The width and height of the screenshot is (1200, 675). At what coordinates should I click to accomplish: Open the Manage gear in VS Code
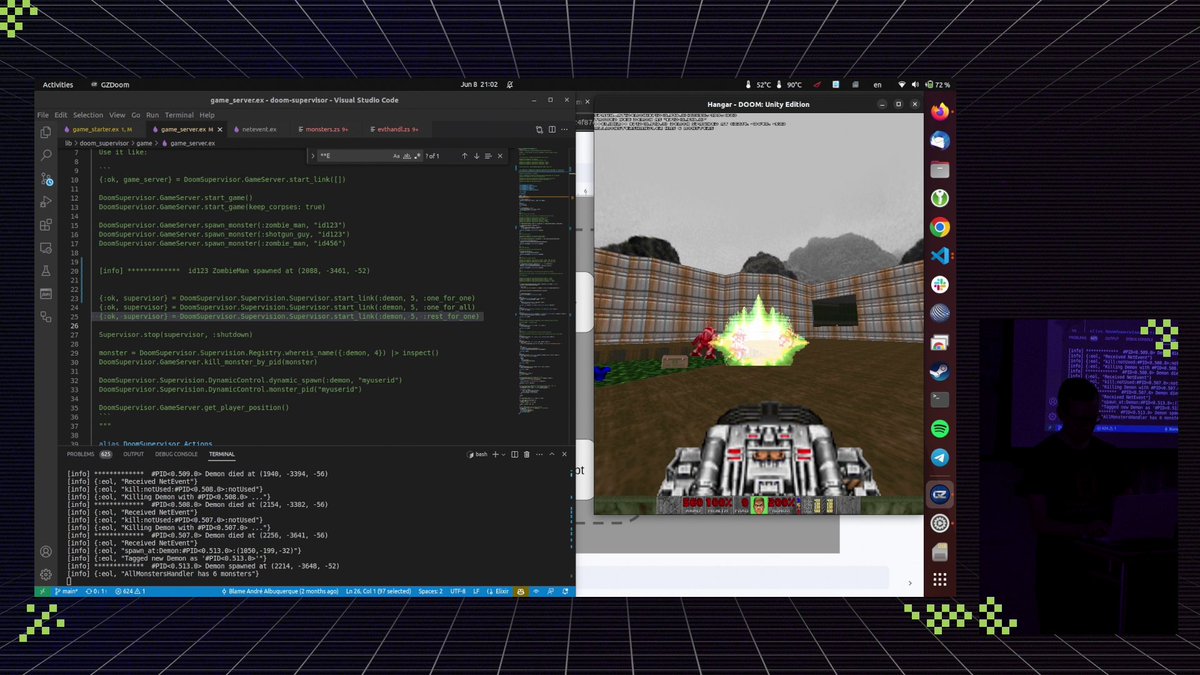[46, 574]
